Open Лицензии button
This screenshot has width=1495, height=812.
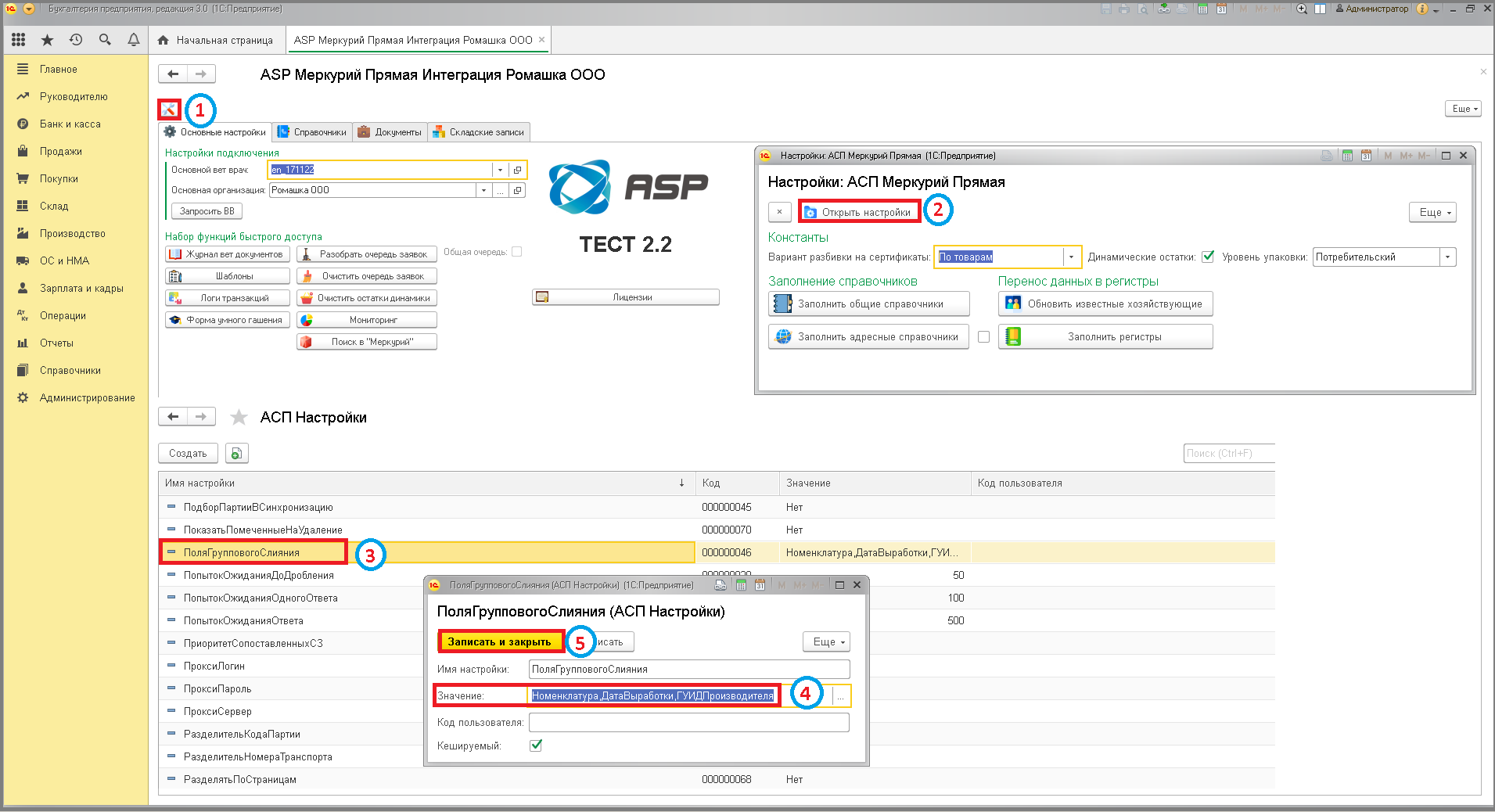626,297
